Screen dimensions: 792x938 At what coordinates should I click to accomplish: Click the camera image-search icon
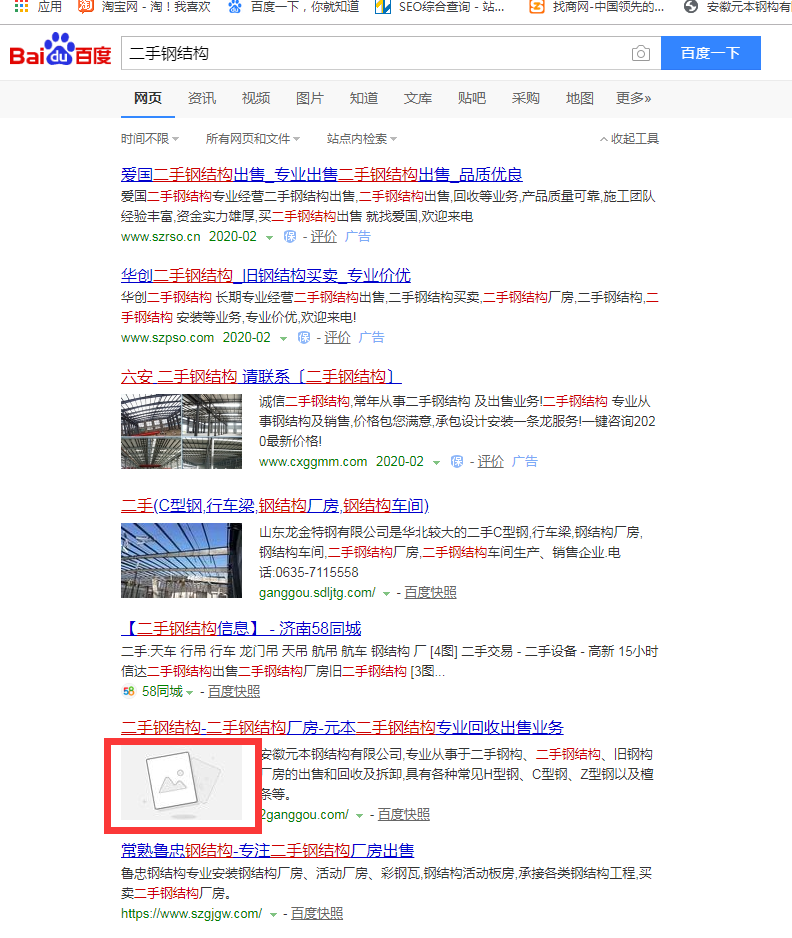[641, 53]
